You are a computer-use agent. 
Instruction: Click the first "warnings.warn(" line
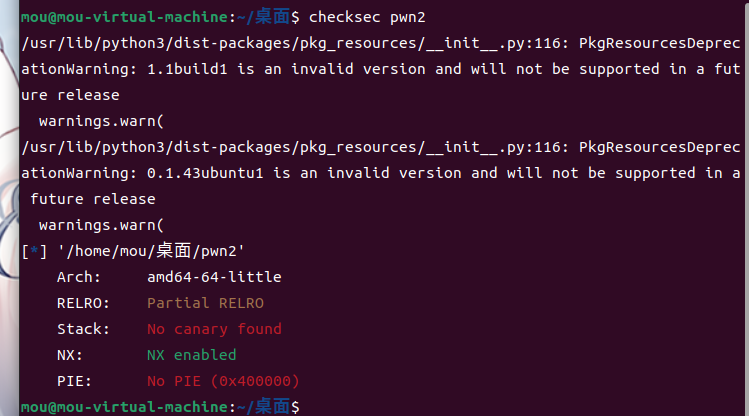99,121
